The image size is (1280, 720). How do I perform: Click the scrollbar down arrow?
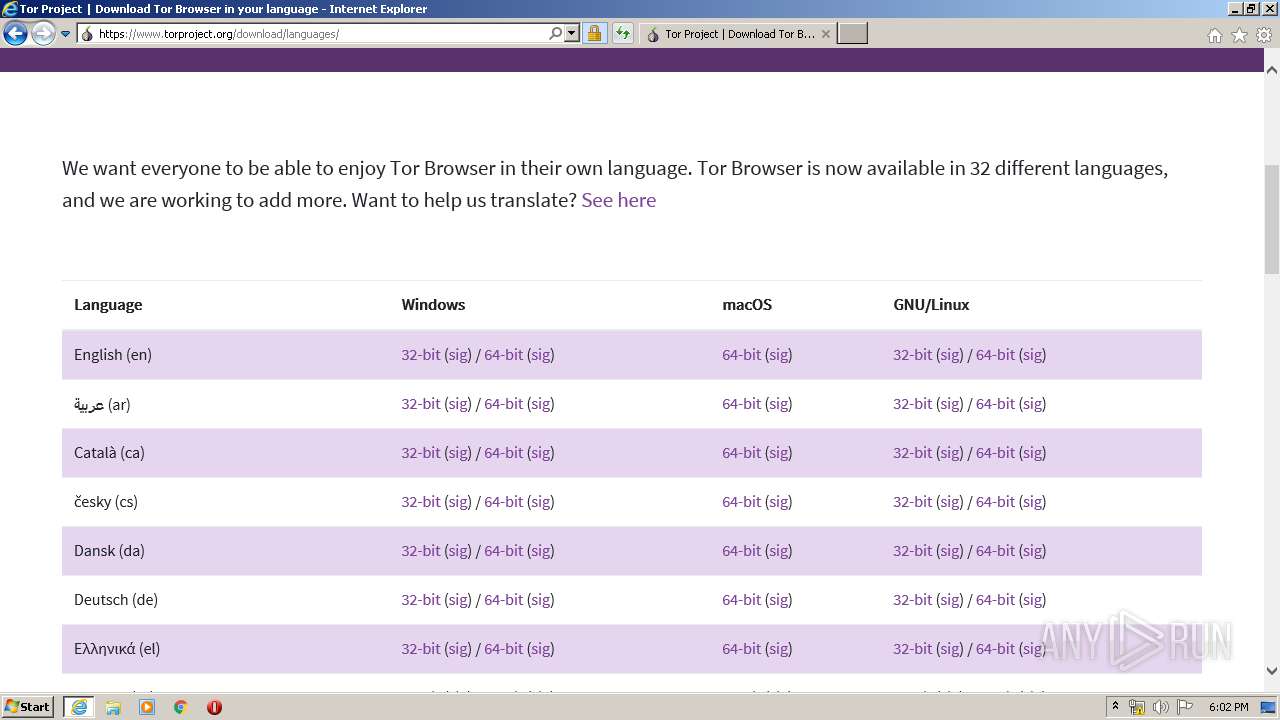[x=1272, y=672]
